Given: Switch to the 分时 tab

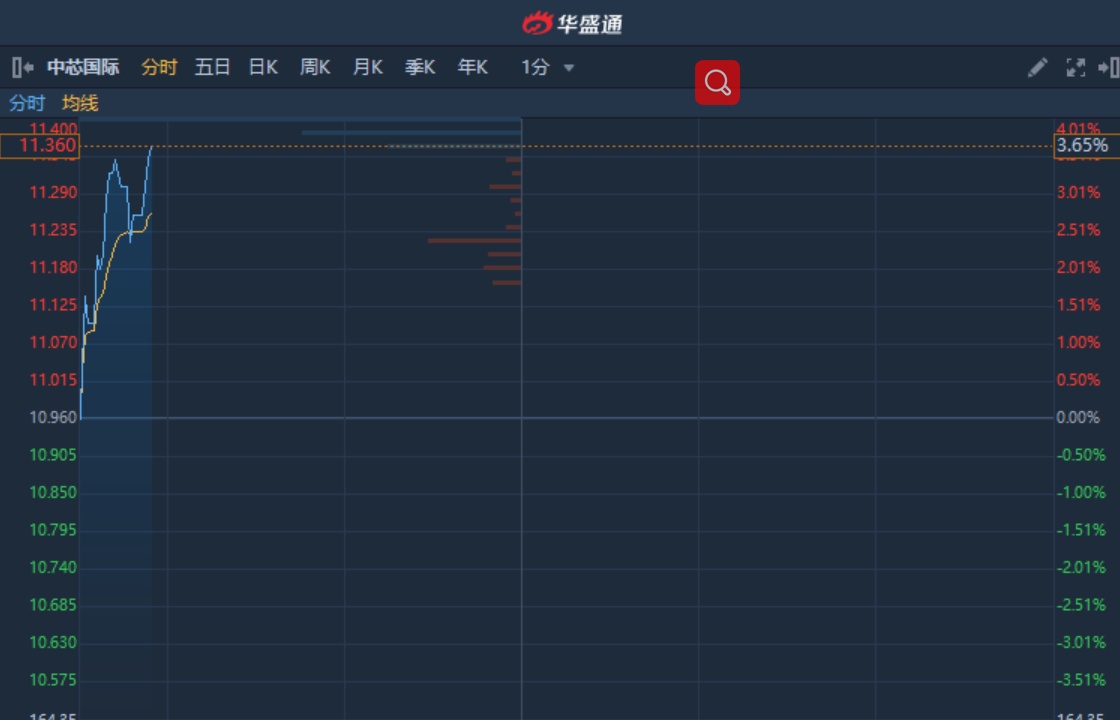Looking at the screenshot, I should [x=159, y=67].
